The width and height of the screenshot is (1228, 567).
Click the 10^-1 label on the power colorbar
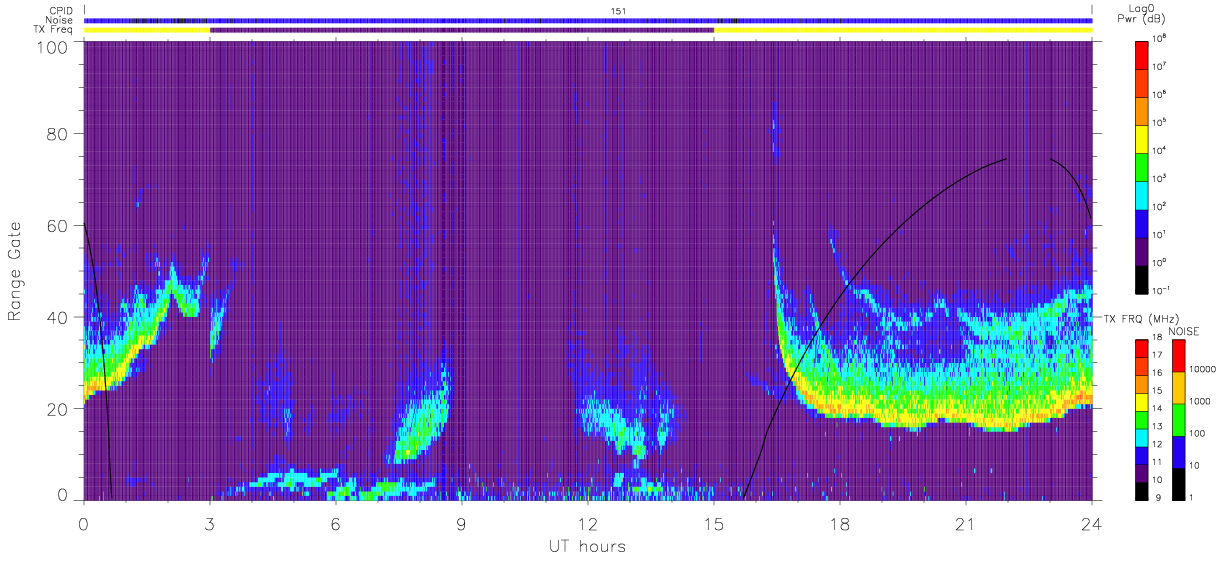[1160, 290]
